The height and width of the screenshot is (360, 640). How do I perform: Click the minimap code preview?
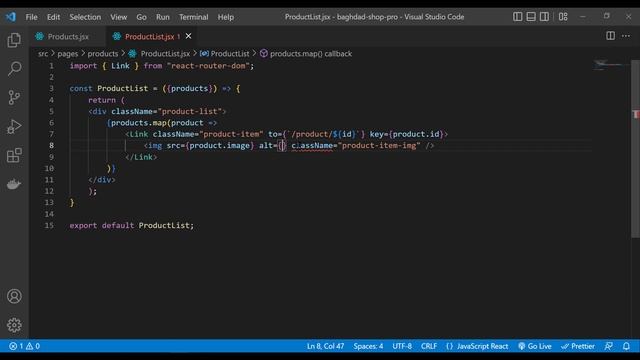[x=610, y=65]
